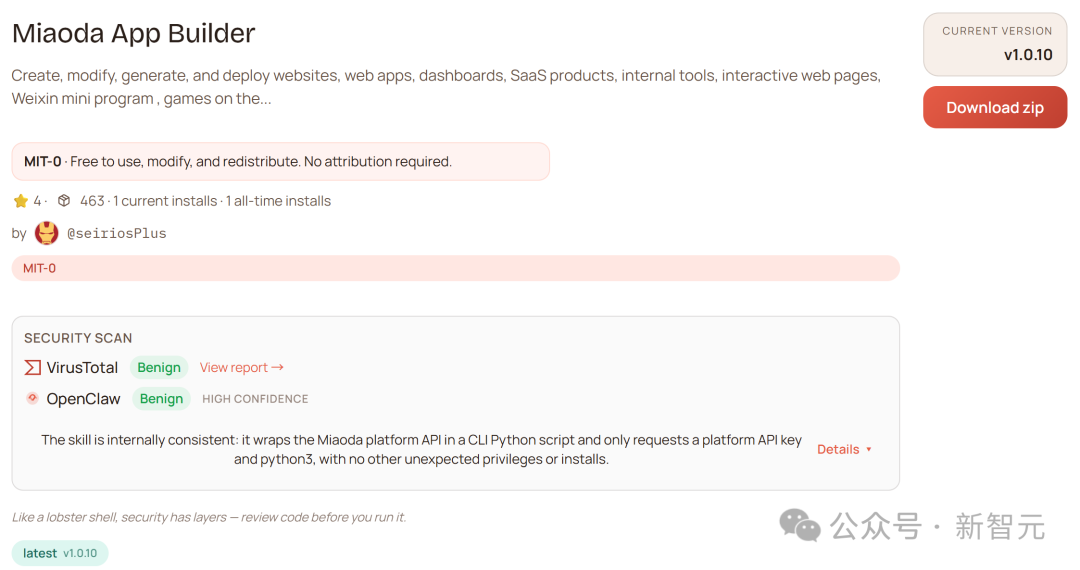Screen dimensions: 1080x570
Task: Click the package downloads icon beside 463
Action: click(64, 201)
